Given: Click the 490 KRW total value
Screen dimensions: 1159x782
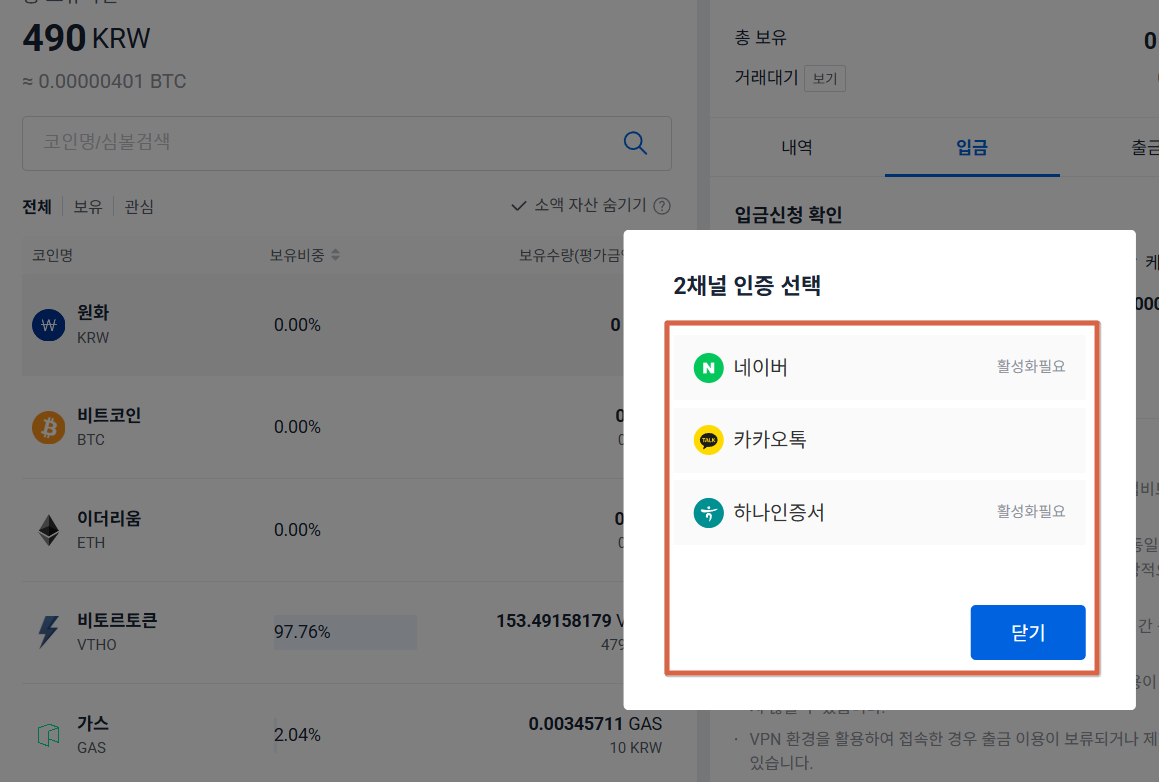Looking at the screenshot, I should tap(86, 38).
